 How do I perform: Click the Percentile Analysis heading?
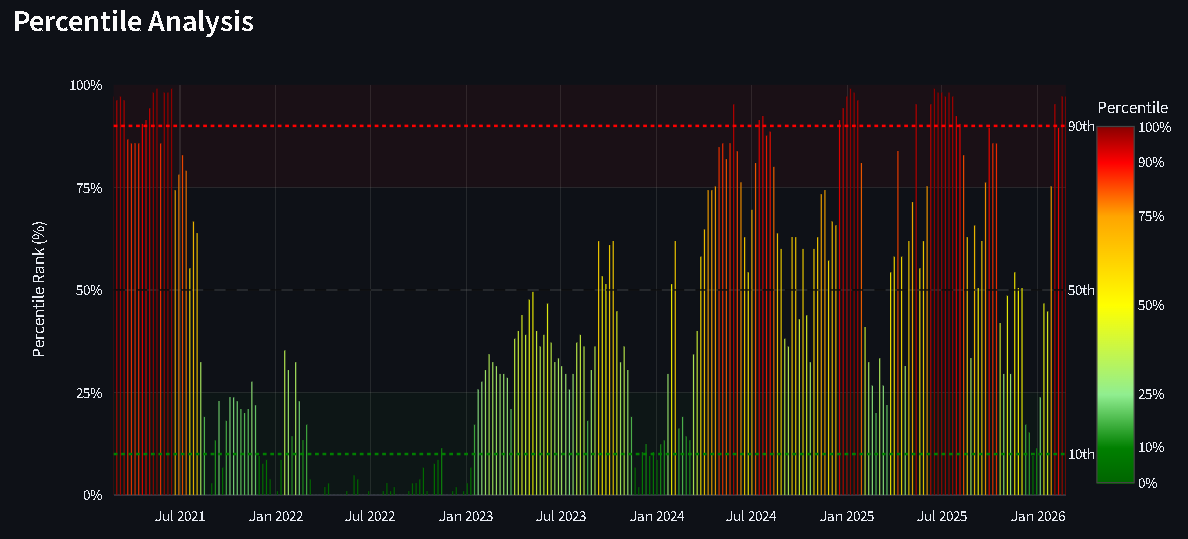[x=133, y=22]
